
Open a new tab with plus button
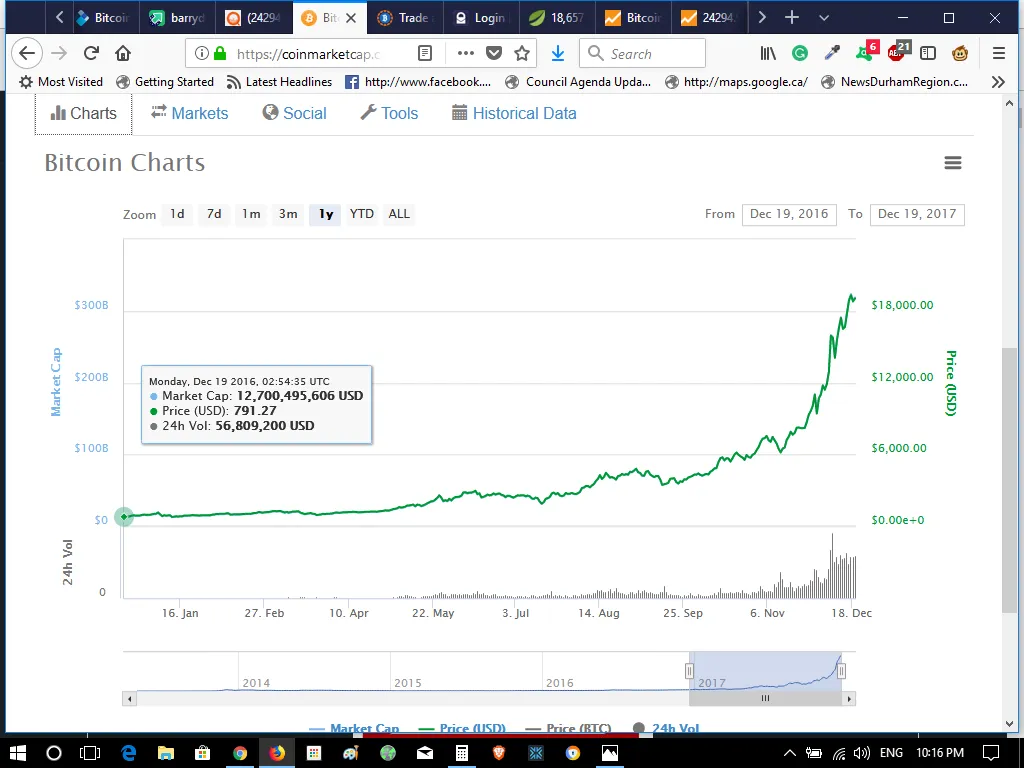[792, 18]
